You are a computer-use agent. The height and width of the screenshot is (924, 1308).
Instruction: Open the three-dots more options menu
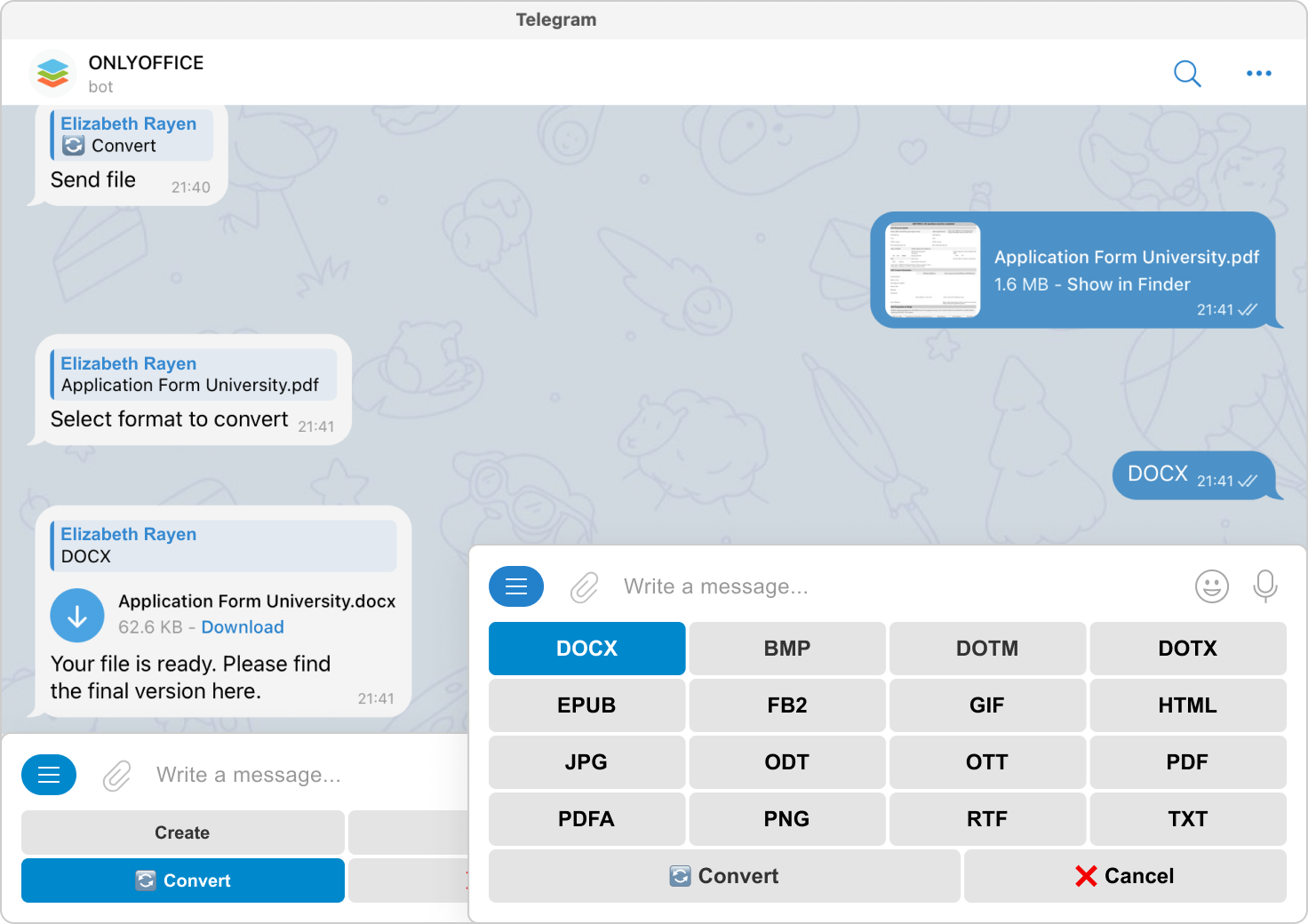click(x=1258, y=73)
